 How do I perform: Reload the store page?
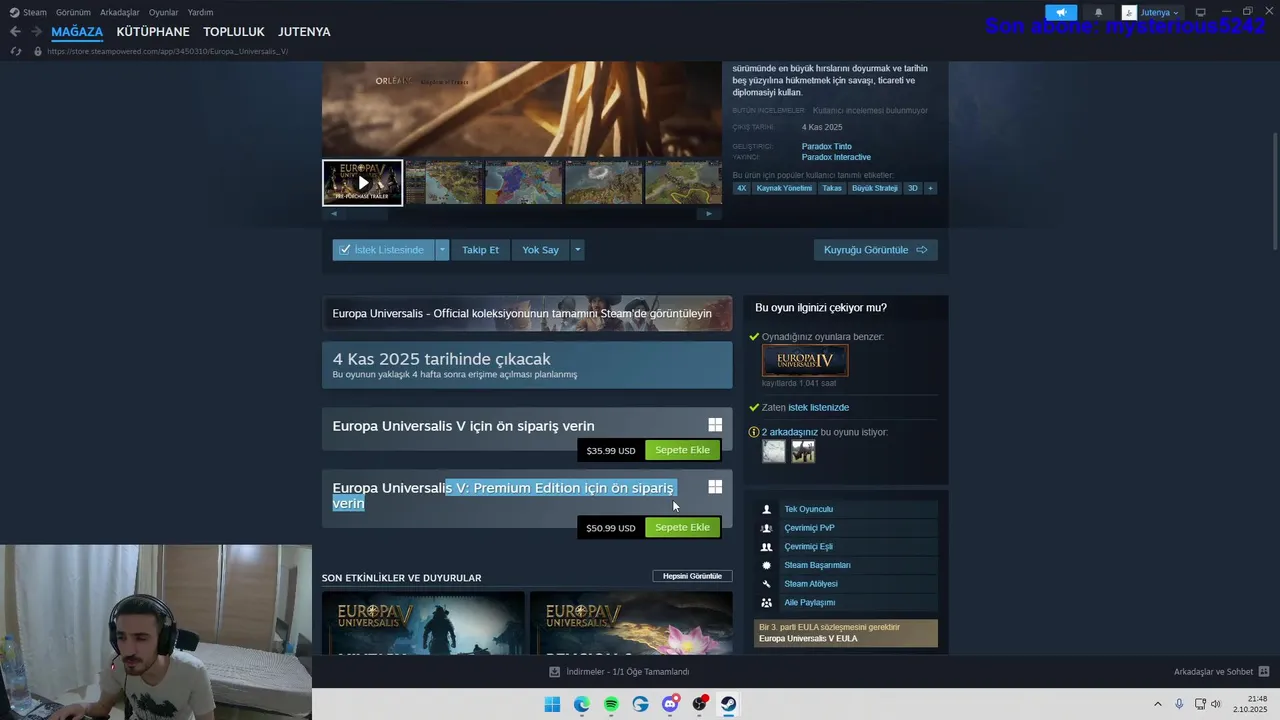pyautogui.click(x=15, y=51)
